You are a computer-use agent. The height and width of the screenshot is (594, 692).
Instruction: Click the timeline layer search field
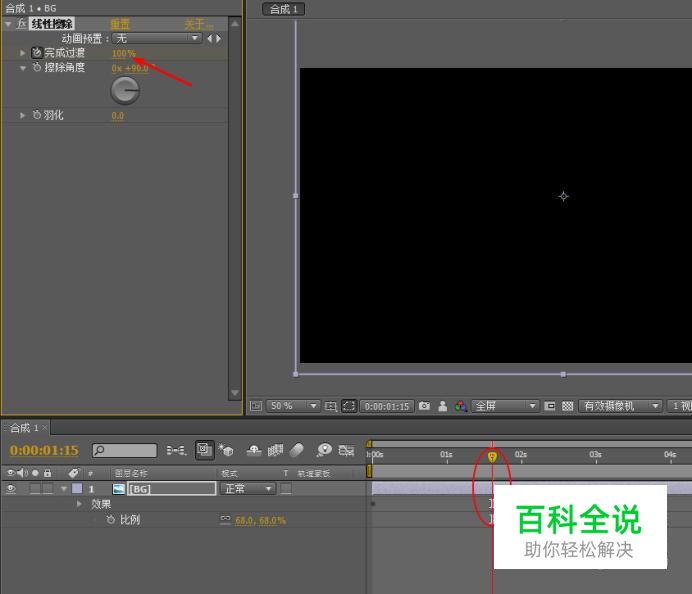[124, 451]
